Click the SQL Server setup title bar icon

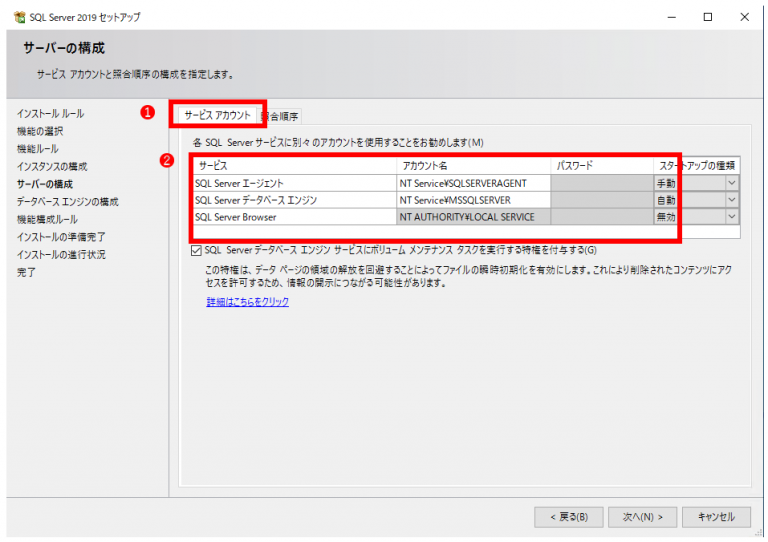point(20,17)
